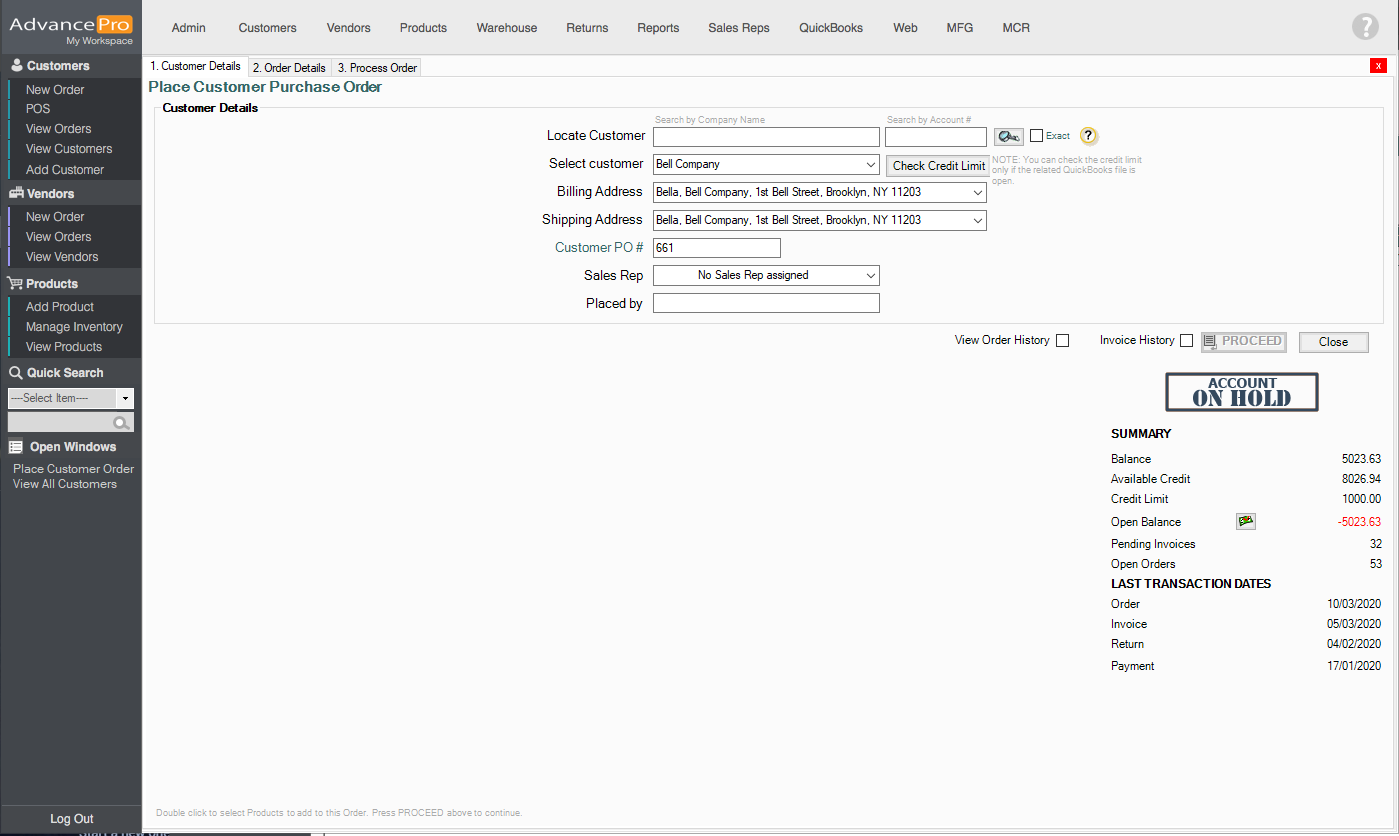
Task: Click the yellow help icon beside Exact
Action: (1089, 136)
